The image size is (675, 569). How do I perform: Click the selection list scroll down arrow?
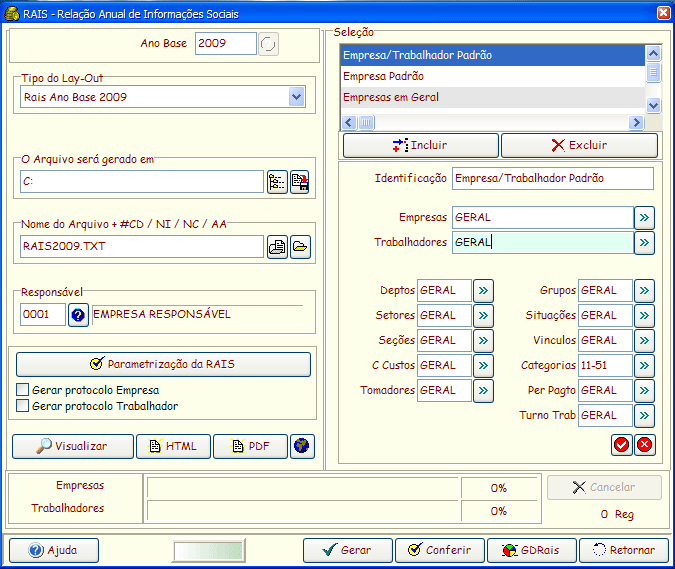point(653,105)
